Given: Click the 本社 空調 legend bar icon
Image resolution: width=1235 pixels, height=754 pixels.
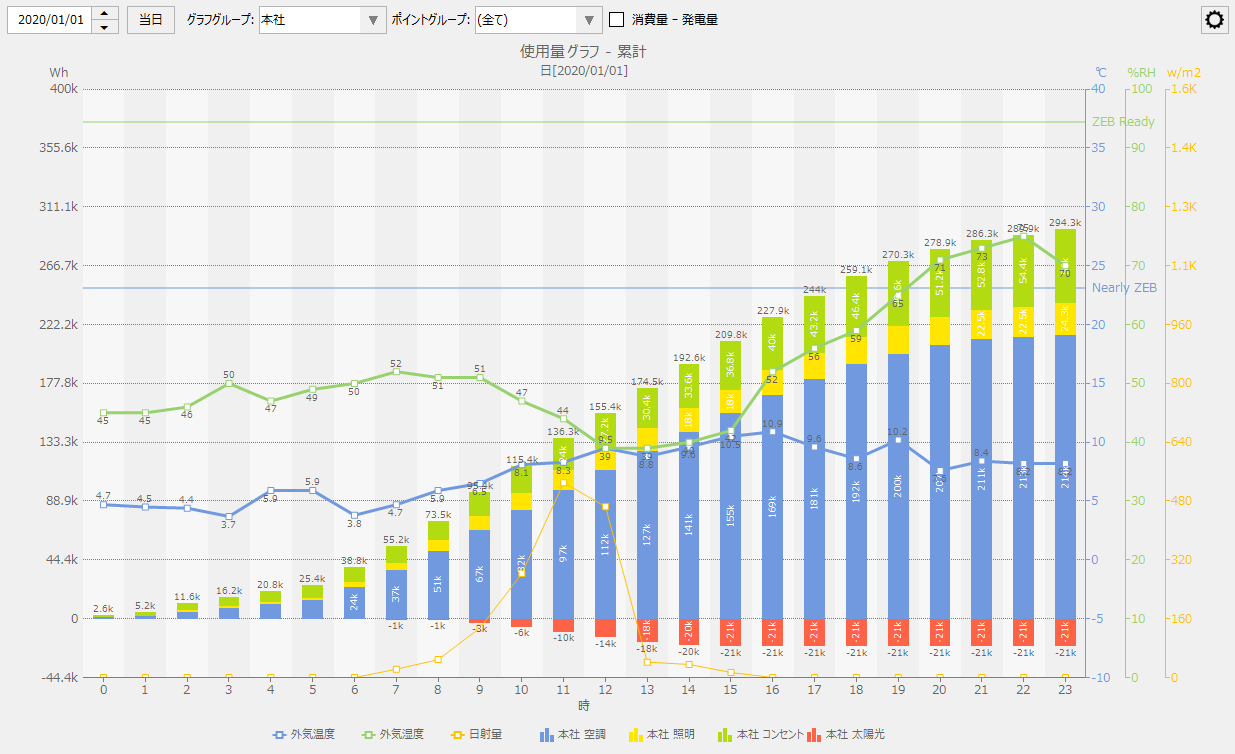Looking at the screenshot, I should tap(546, 735).
